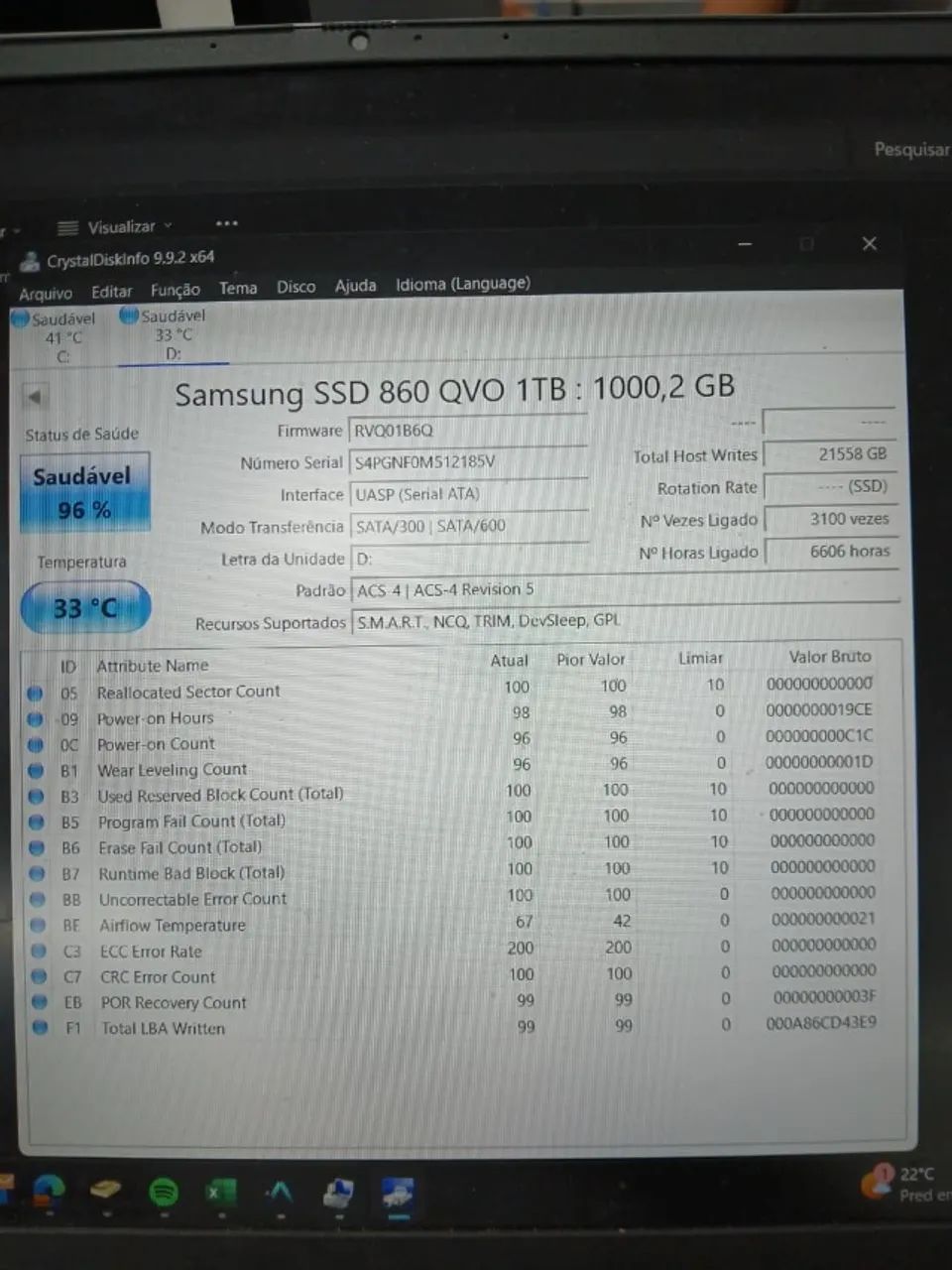Open the Idioma (Language) menu
952x1270 pixels.
point(463,284)
